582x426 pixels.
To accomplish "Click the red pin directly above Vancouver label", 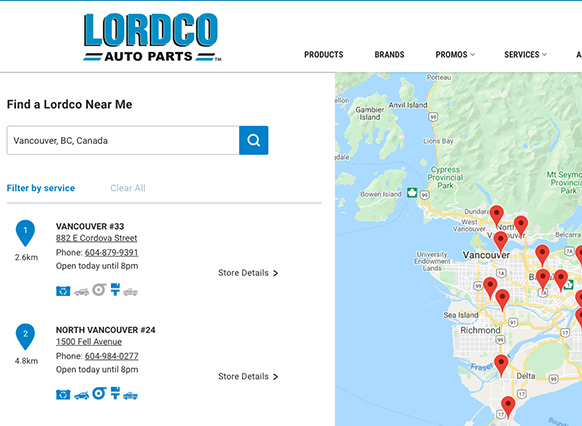I will [x=501, y=242].
